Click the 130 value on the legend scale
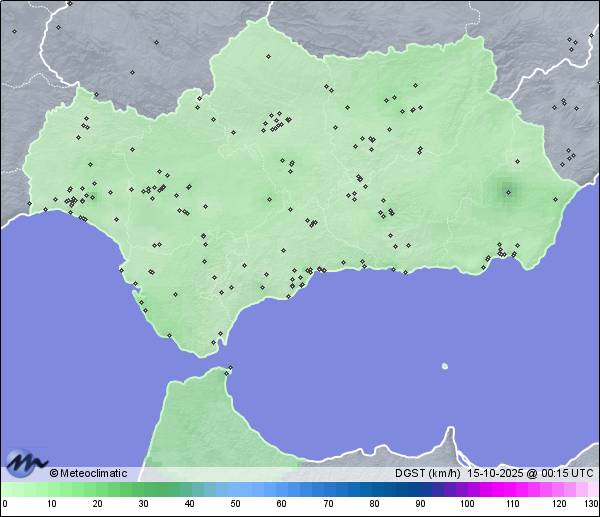 coord(591,504)
